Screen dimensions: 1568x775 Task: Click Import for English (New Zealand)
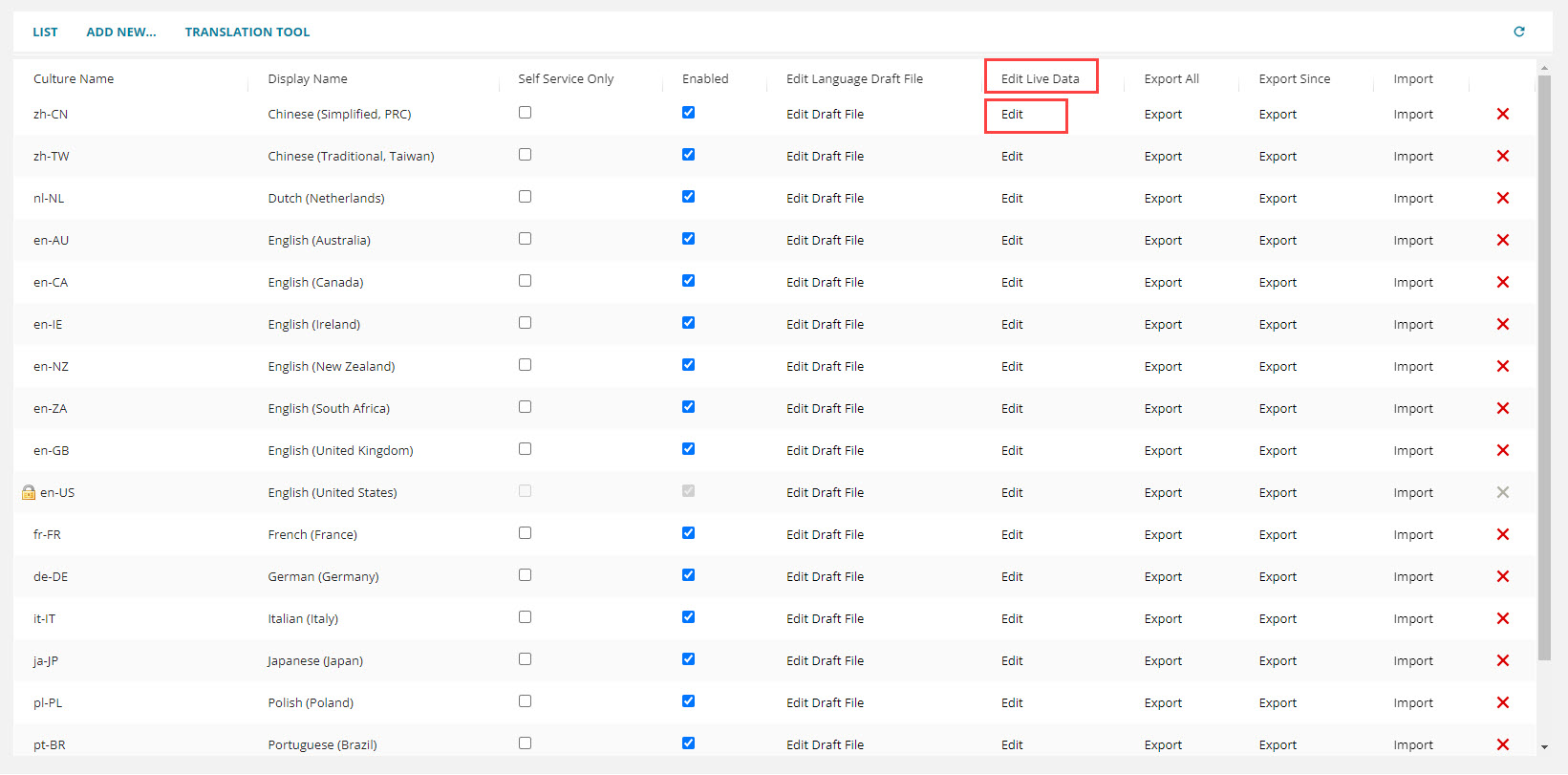click(1412, 366)
